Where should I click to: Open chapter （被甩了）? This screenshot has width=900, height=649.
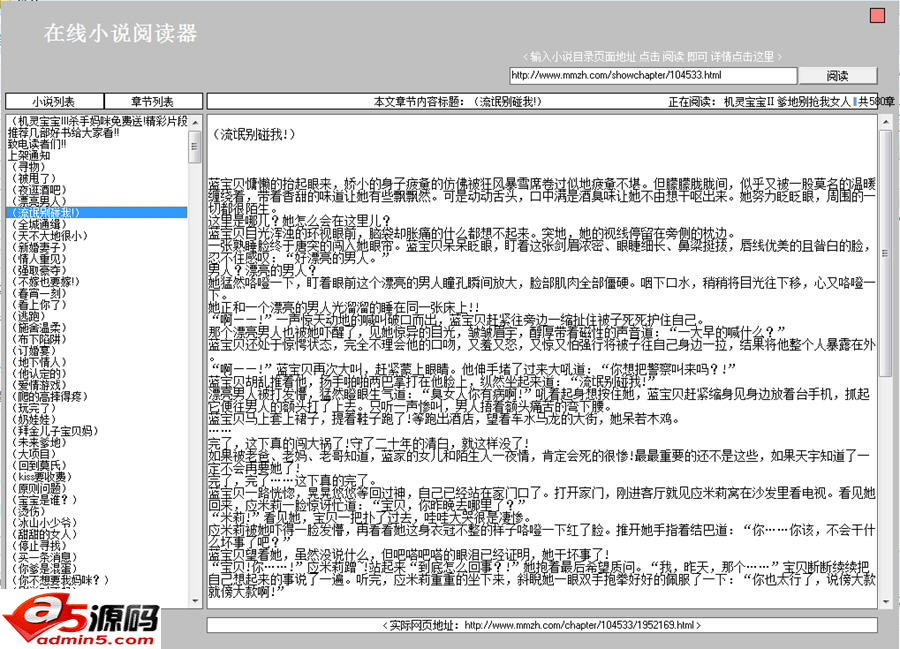tap(33, 178)
